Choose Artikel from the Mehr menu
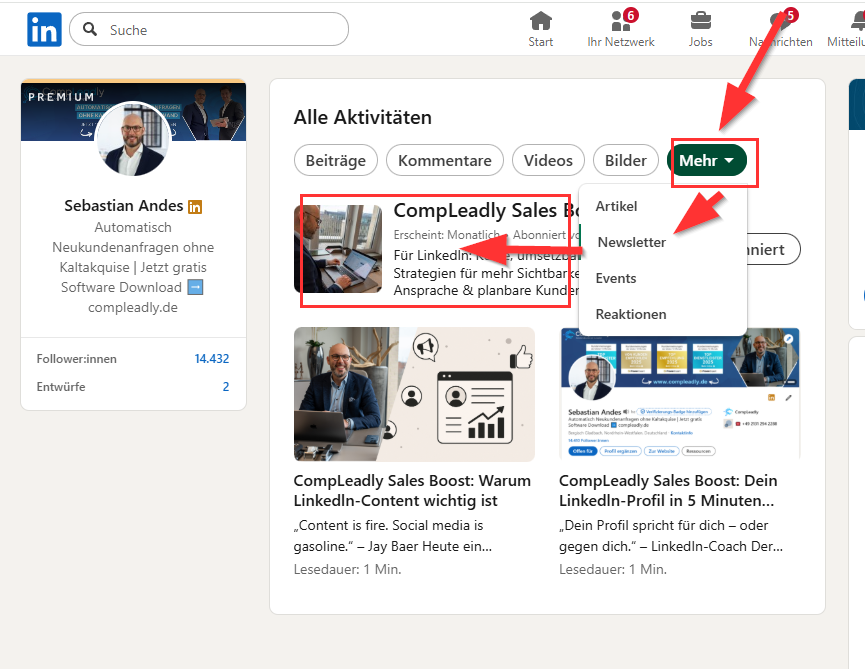This screenshot has height=669, width=865. pyautogui.click(x=616, y=206)
